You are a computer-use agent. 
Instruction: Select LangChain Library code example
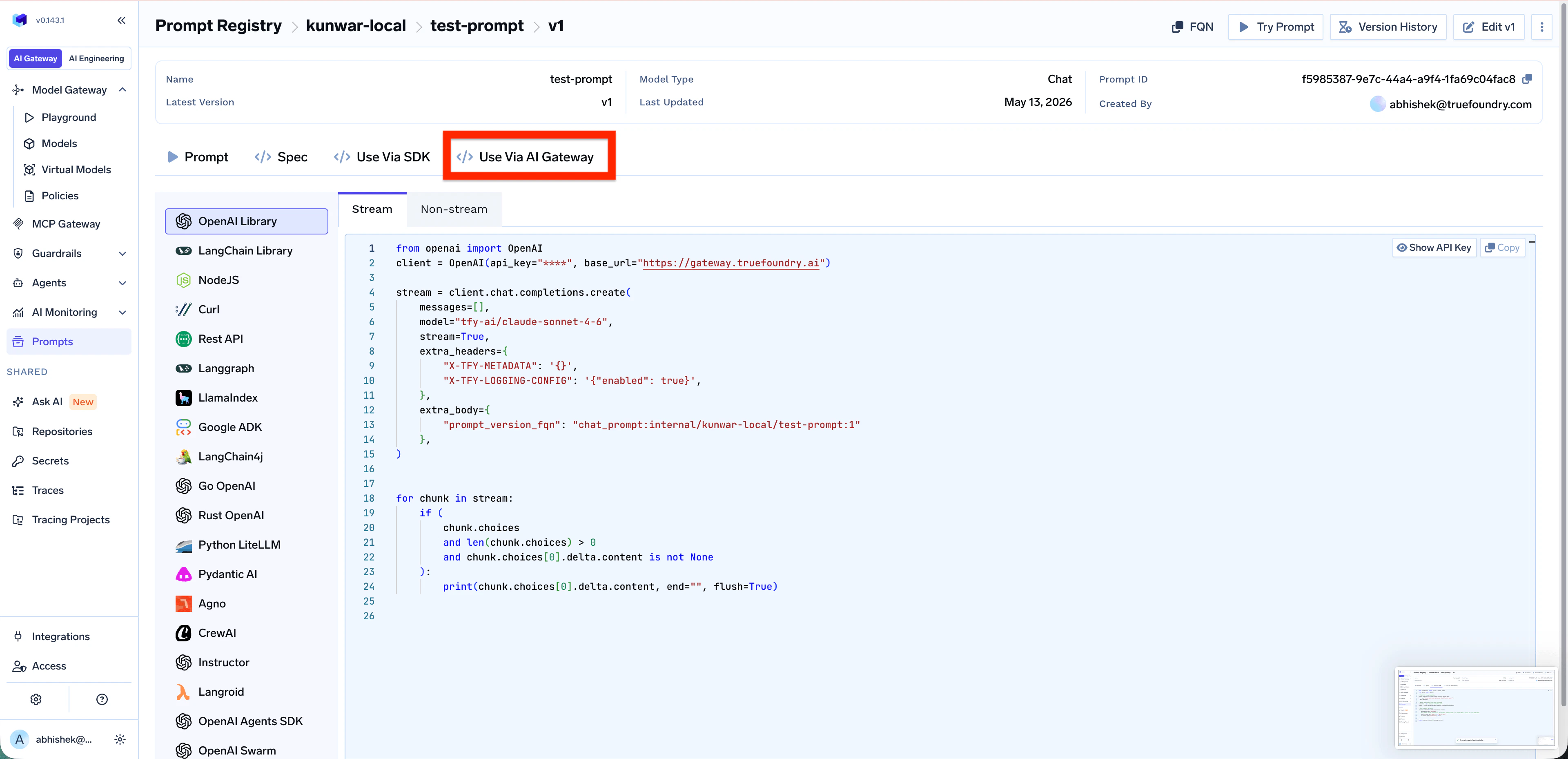click(x=246, y=250)
